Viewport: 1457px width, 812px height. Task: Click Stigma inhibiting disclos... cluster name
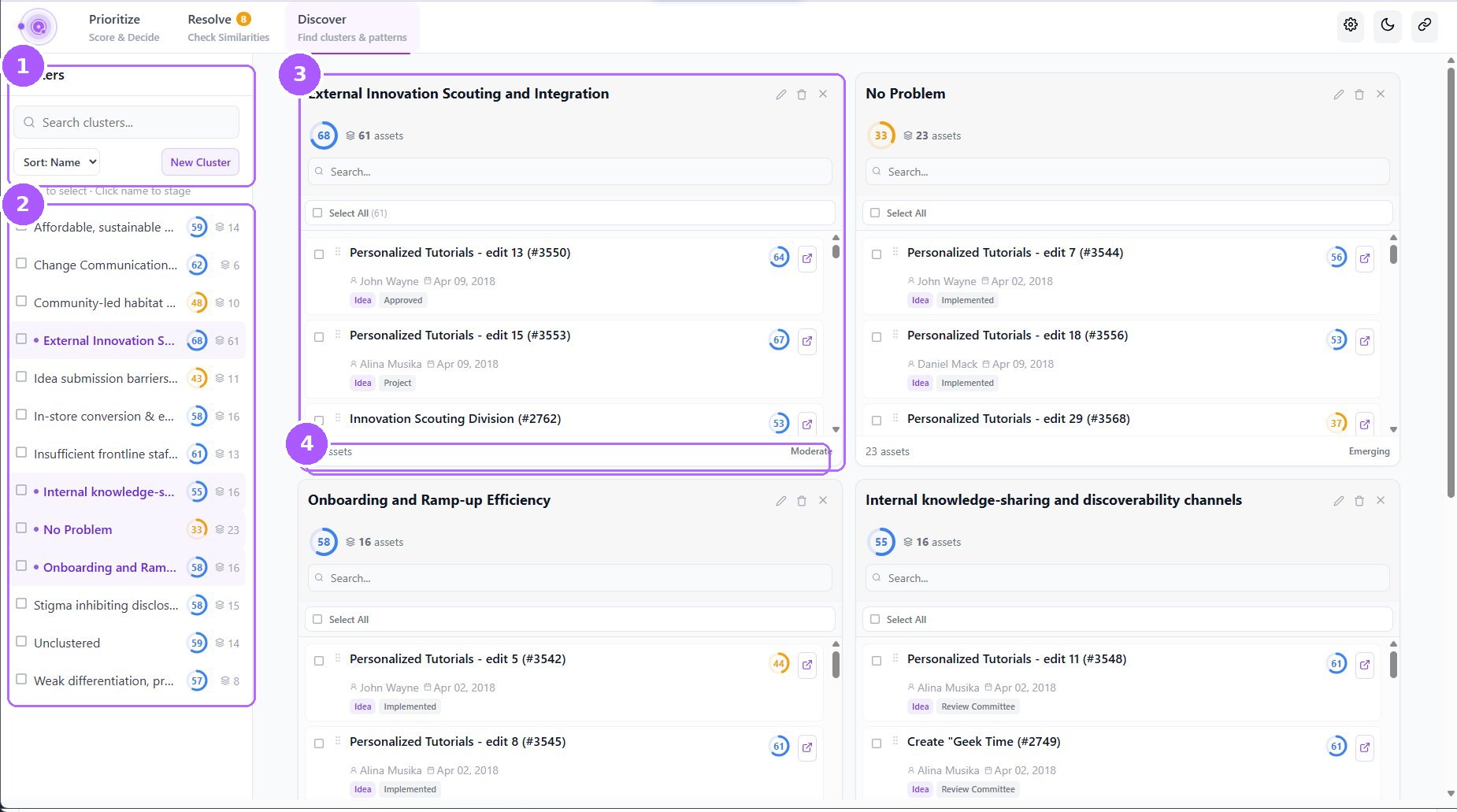tap(106, 606)
